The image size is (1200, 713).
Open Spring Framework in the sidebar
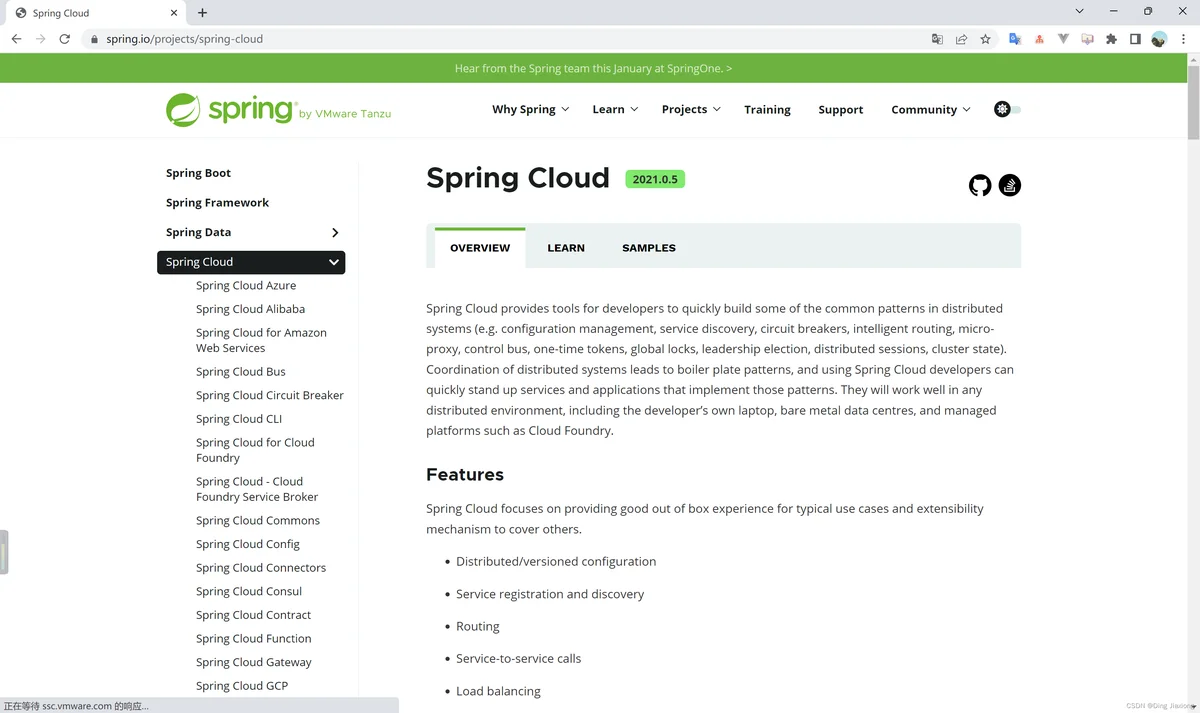tap(217, 202)
